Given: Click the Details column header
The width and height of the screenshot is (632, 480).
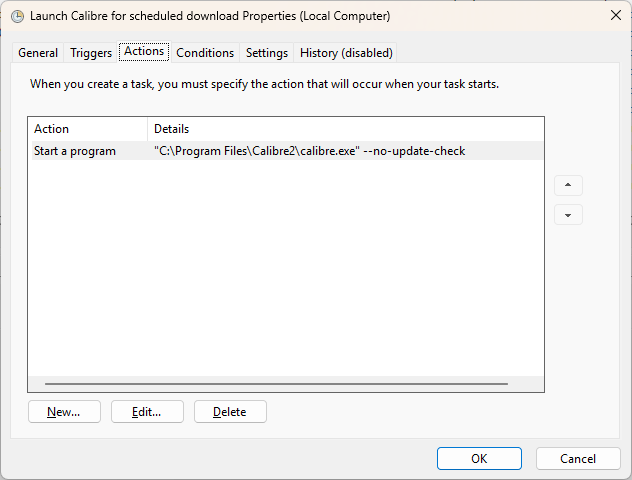Looking at the screenshot, I should (x=346, y=129).
